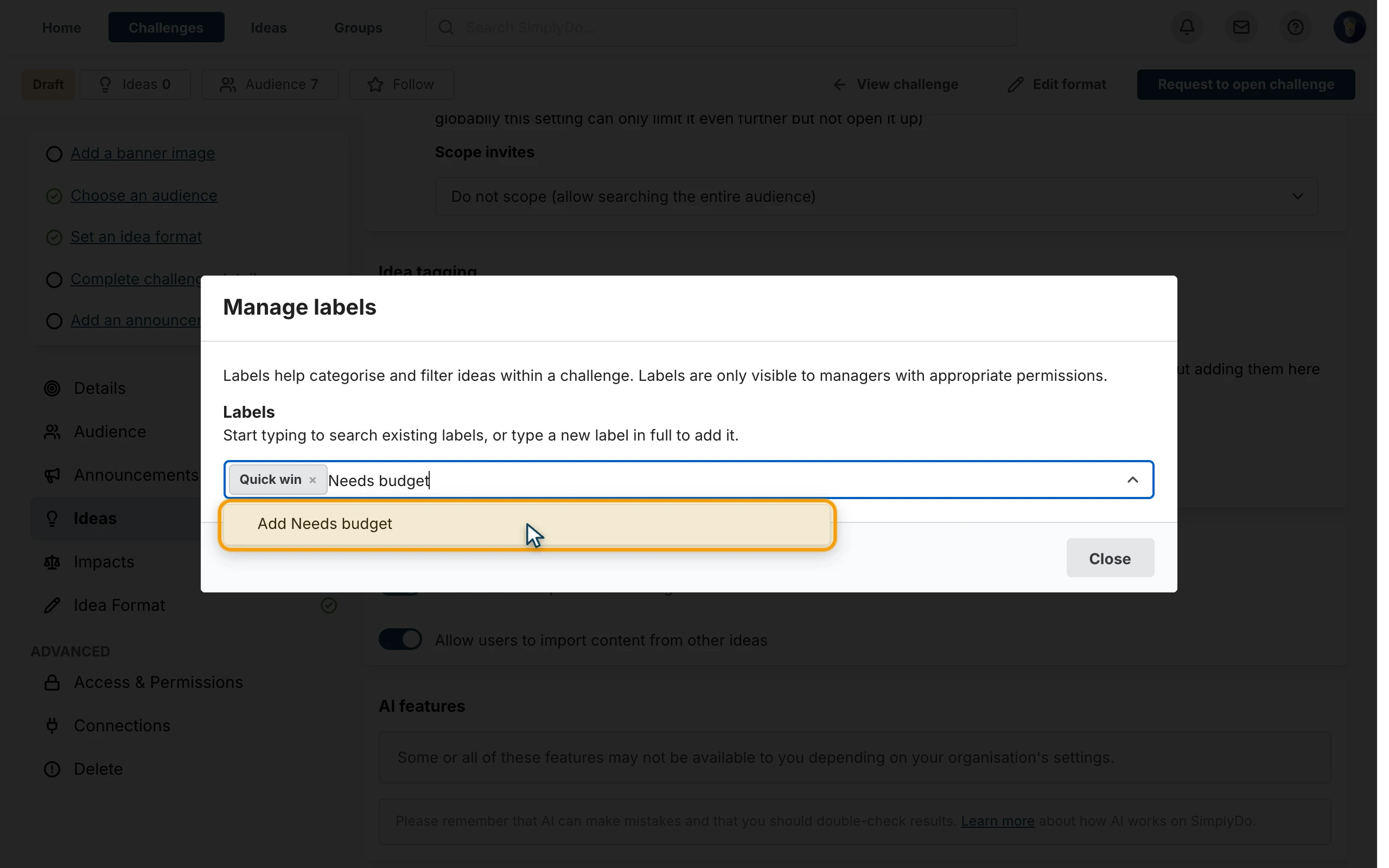Click the notifications bell icon
Screen dimensions: 1389x868
pos(1187,27)
